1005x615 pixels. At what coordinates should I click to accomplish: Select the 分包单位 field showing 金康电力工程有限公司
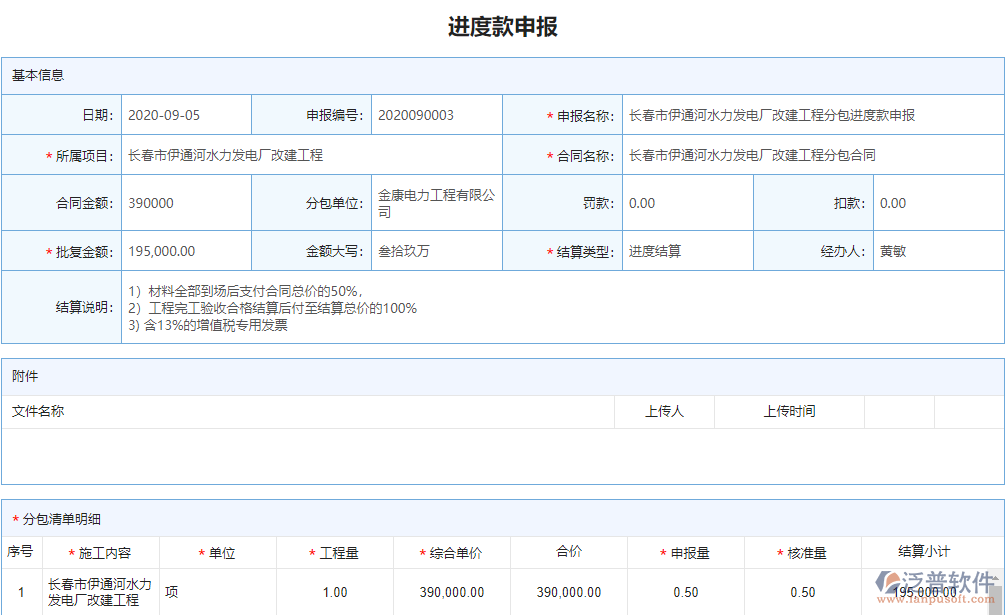coord(435,202)
